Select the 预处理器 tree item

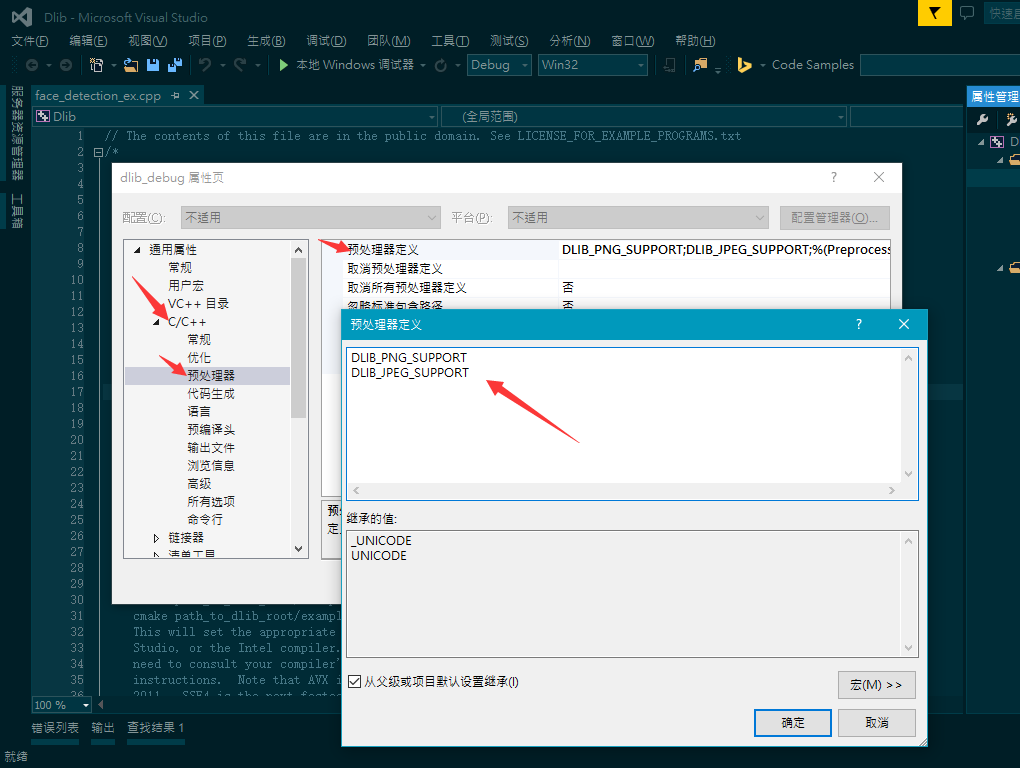pos(211,376)
